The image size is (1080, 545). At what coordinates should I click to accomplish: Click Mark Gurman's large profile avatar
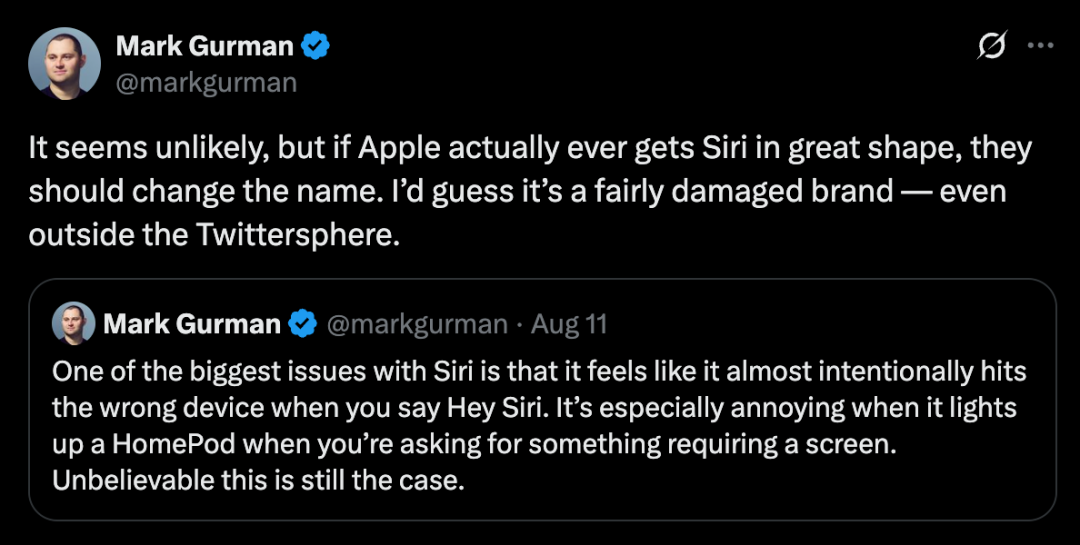65,64
